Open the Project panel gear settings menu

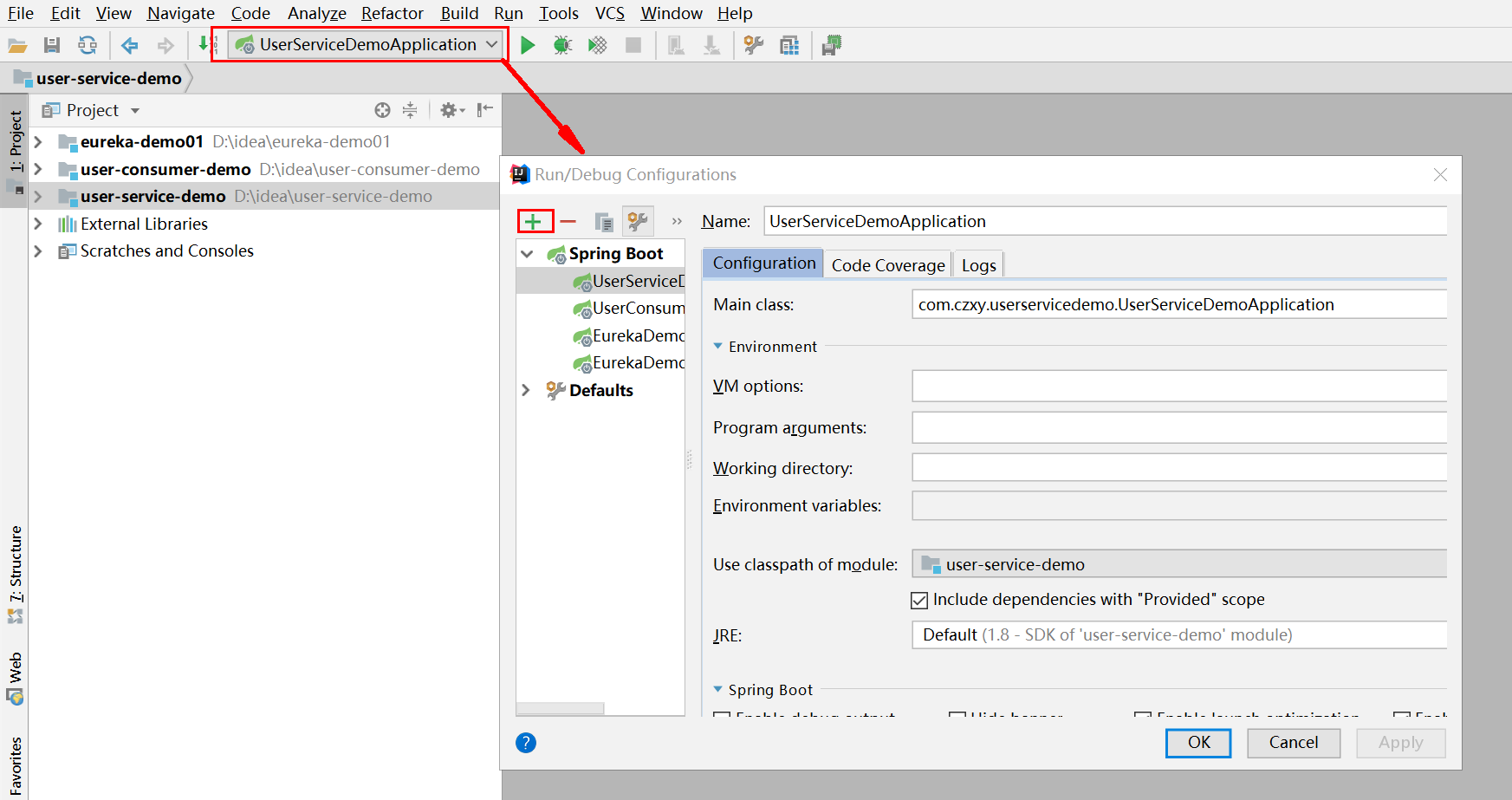(452, 110)
